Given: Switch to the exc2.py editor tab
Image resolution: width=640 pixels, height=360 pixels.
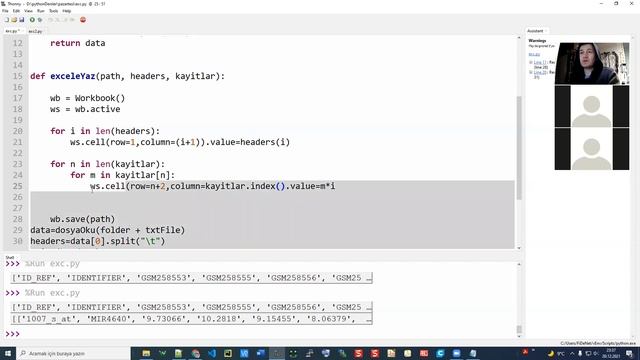Looking at the screenshot, I should click(36, 31).
